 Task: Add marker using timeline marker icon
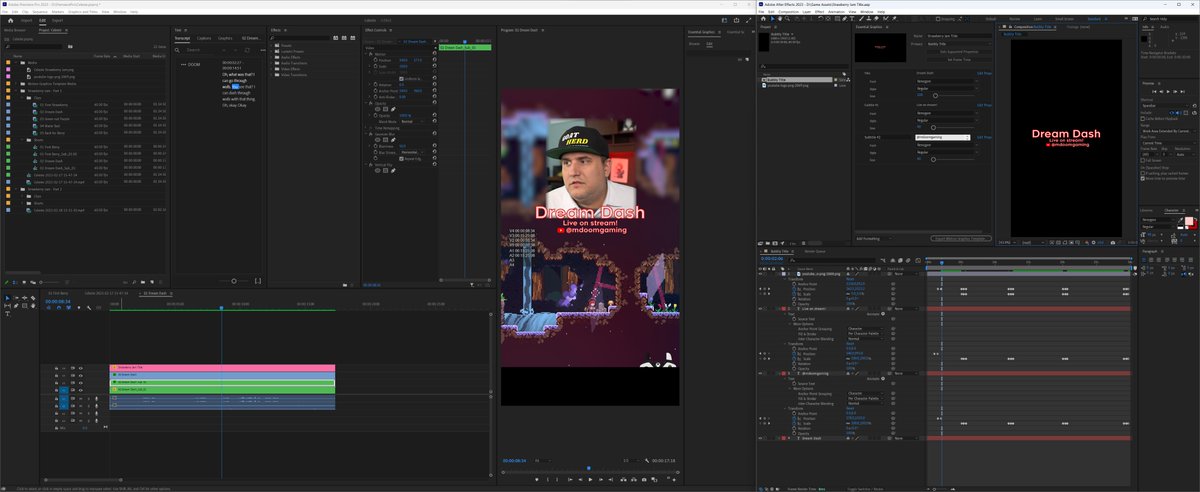78,308
